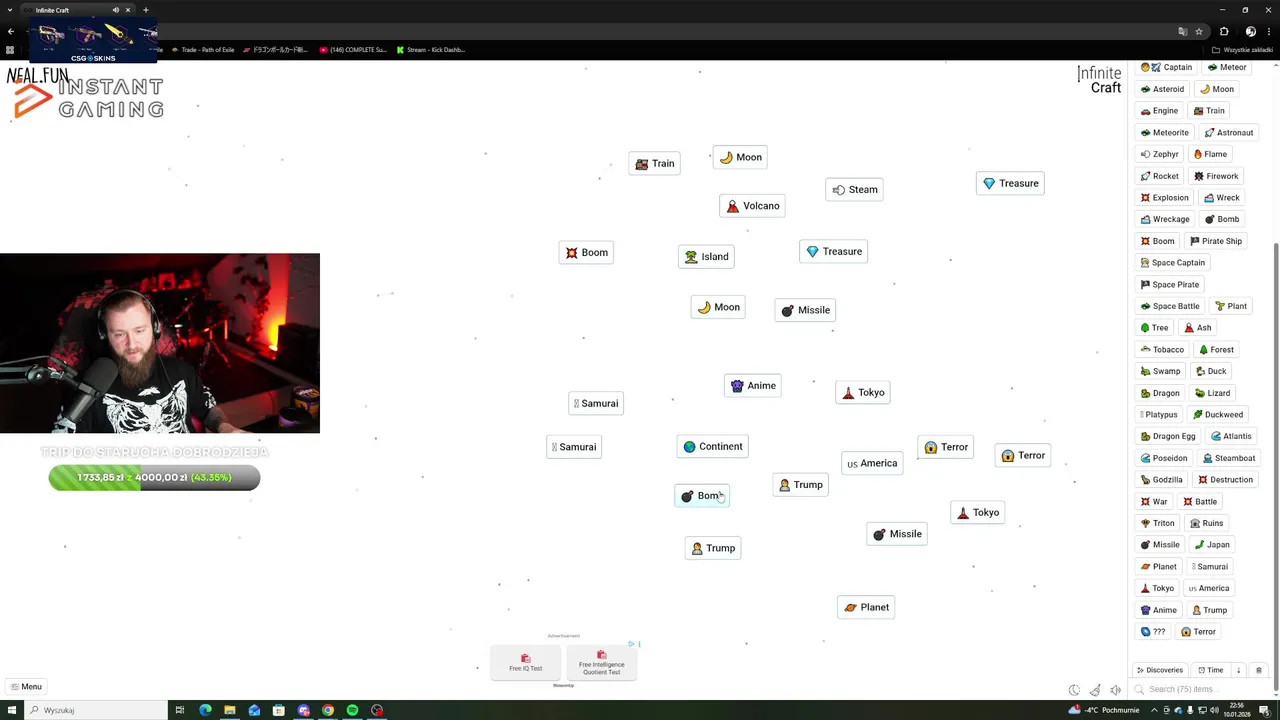Open the Free IQ Test ad

tap(526, 663)
